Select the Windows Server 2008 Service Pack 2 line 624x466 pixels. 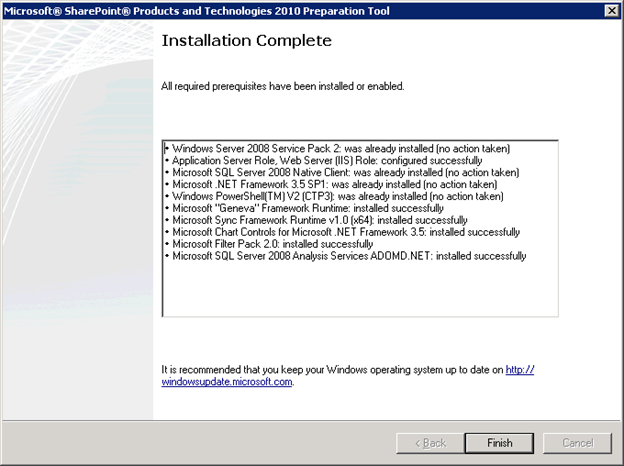pyautogui.click(x=341, y=148)
